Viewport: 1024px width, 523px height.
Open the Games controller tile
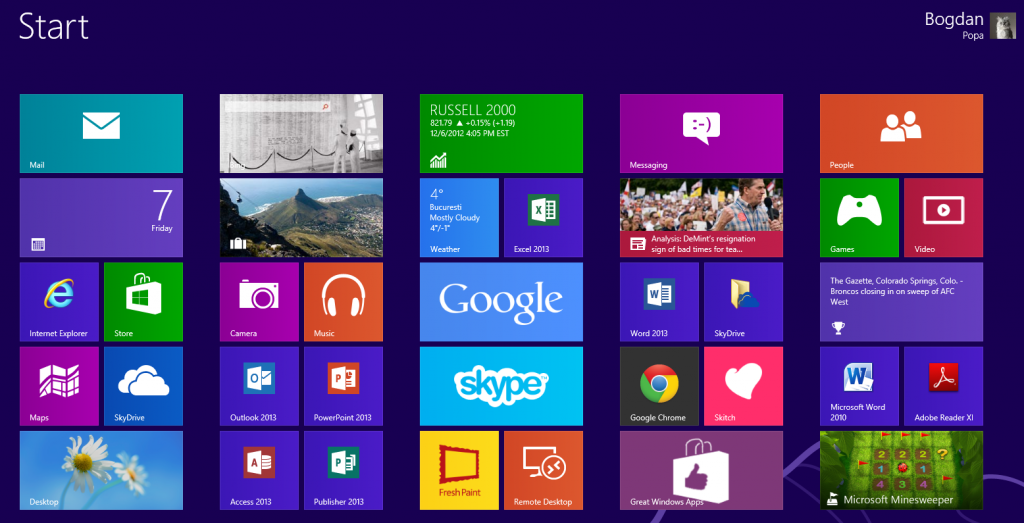(859, 217)
